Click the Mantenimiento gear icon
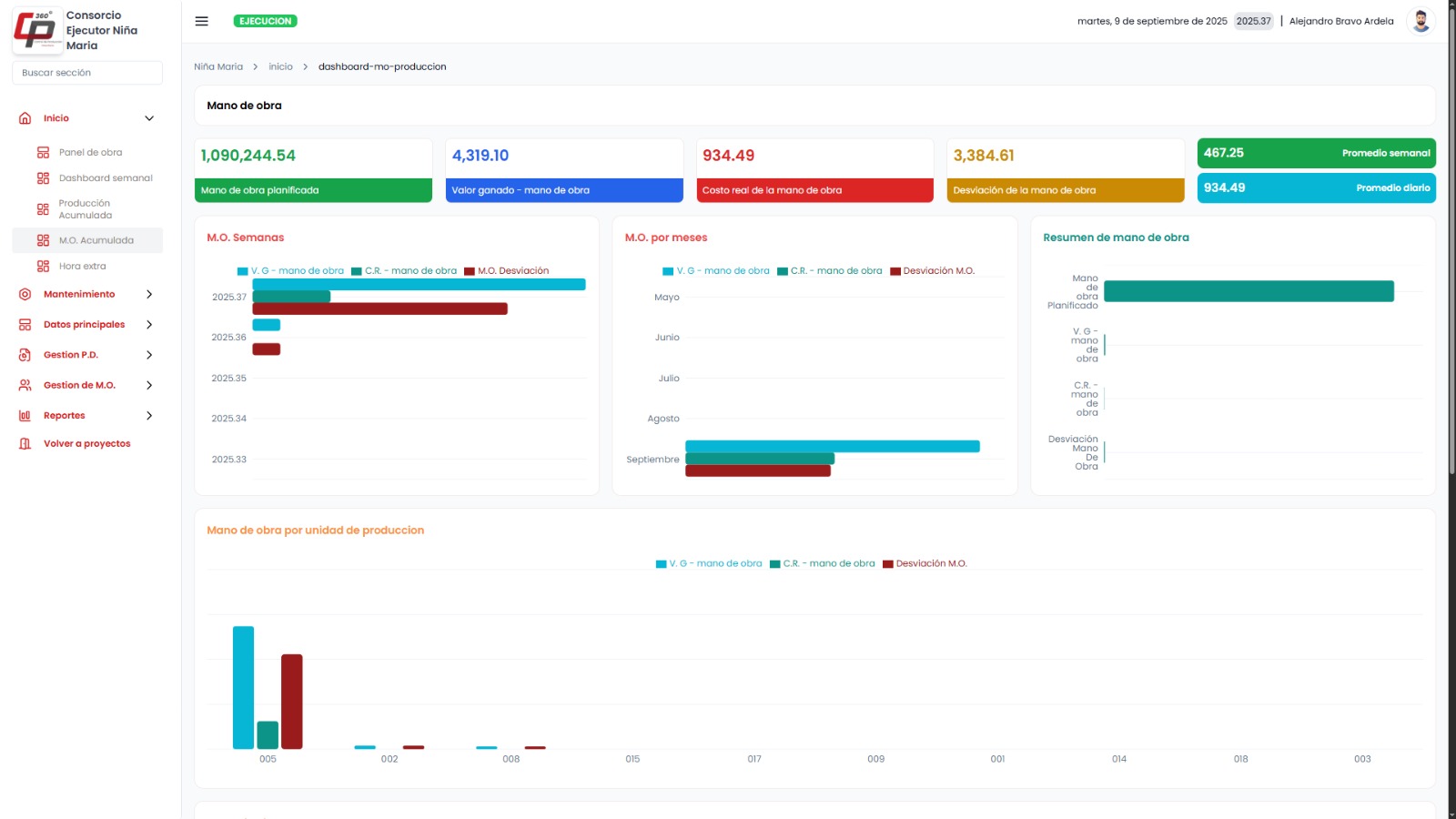Screen dimensions: 1456x819 pyautogui.click(x=25, y=294)
